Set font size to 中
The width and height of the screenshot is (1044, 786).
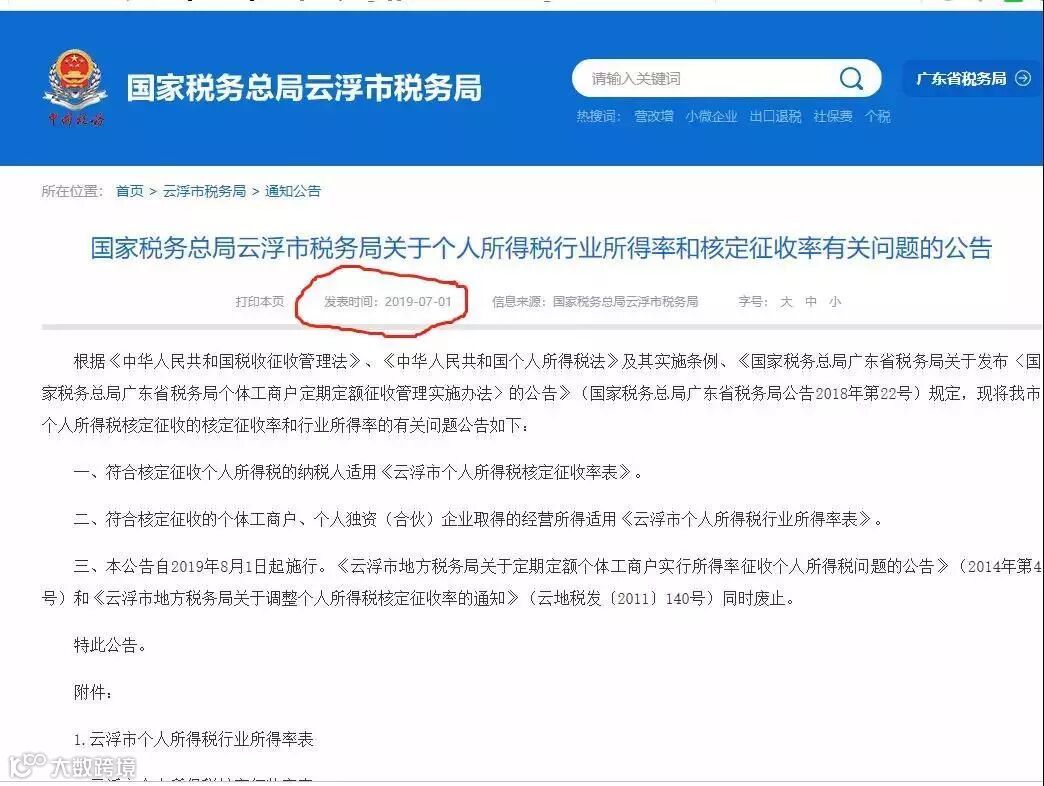coord(810,302)
